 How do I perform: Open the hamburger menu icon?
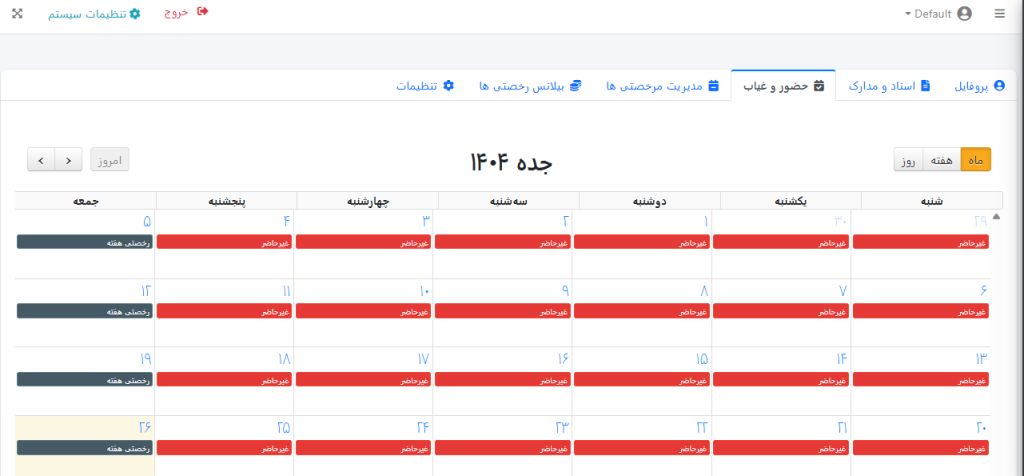tap(999, 14)
